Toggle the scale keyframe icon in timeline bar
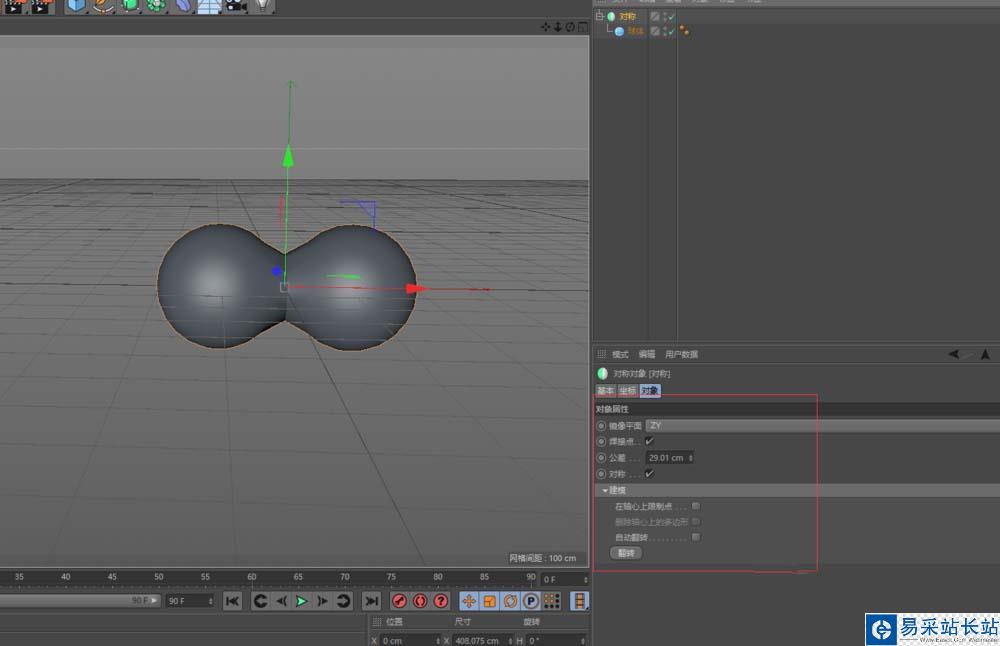 (x=490, y=601)
